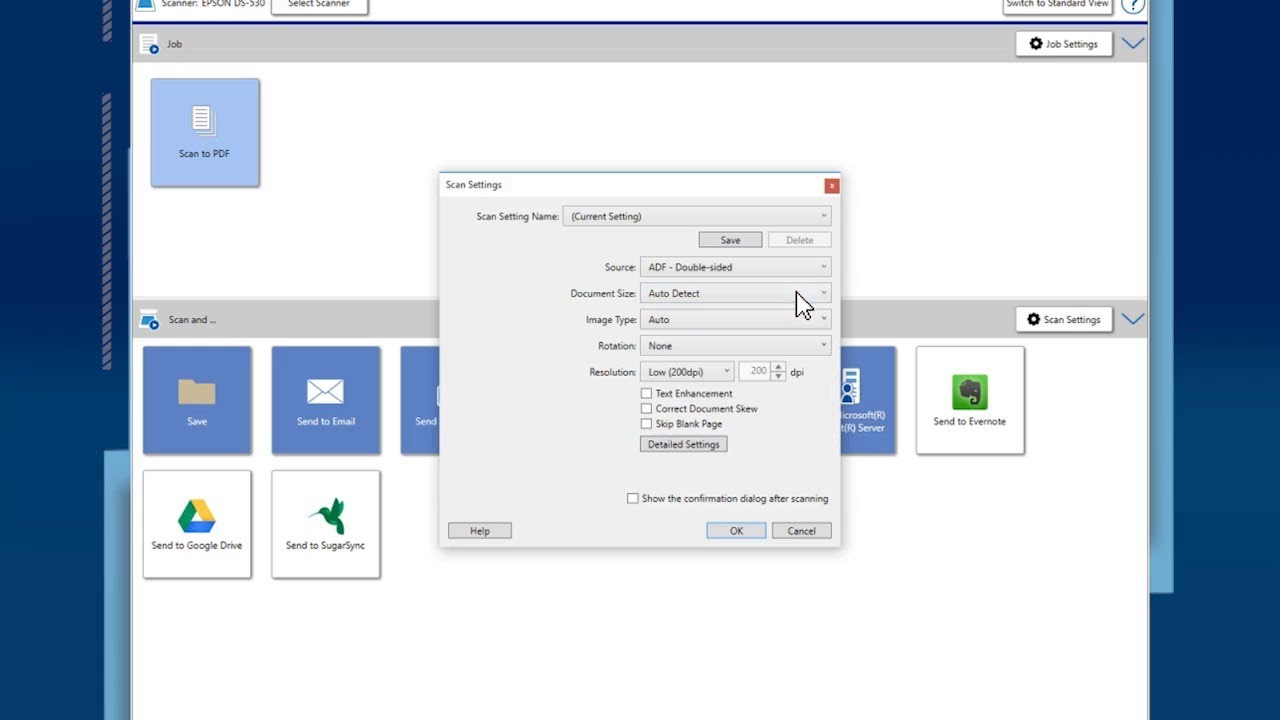Click the Save button in Scan Settings
1280x720 pixels.
click(x=730, y=240)
